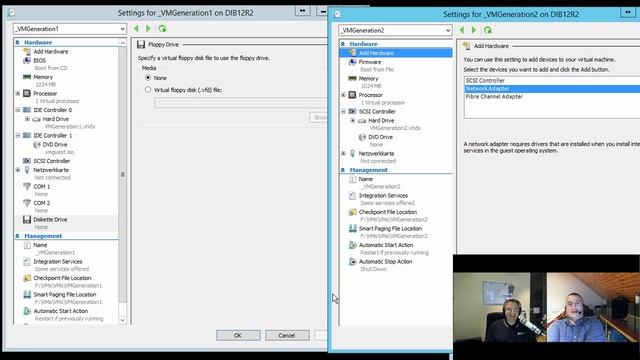Select COM 2 port icon
The height and width of the screenshot is (360, 640).
27,203
